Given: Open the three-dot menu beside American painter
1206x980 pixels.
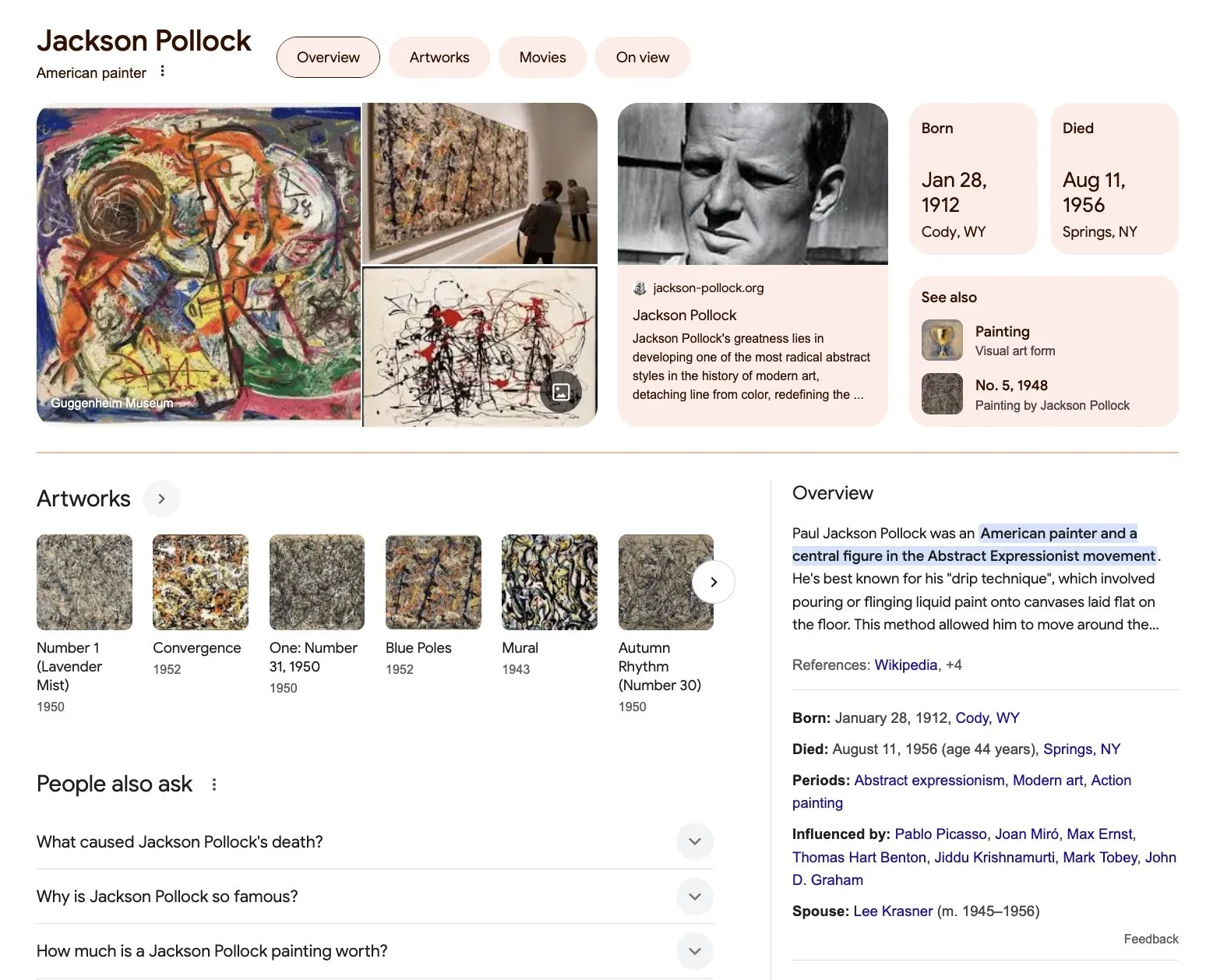Looking at the screenshot, I should click(x=162, y=72).
